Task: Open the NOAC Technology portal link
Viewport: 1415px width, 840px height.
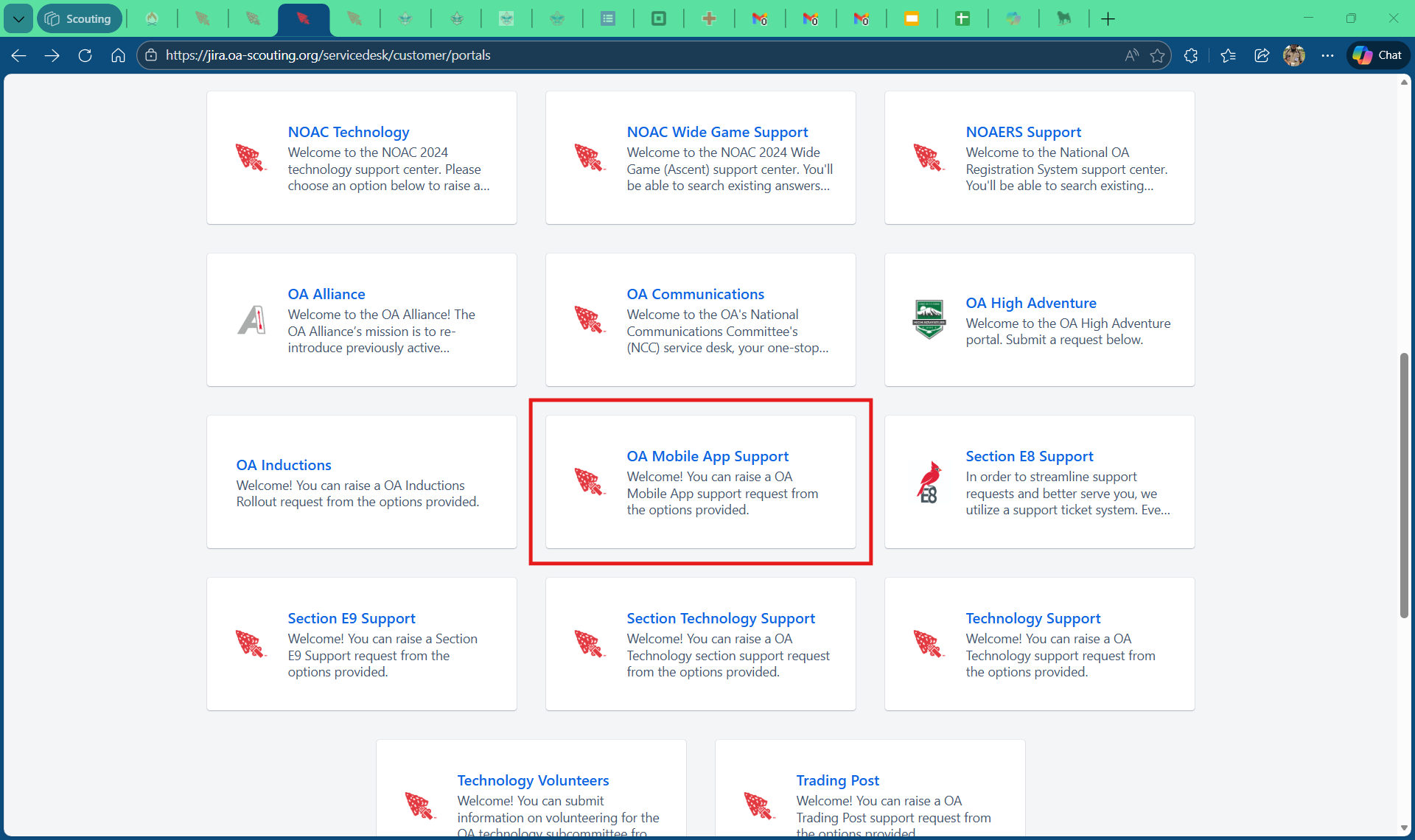Action: pyautogui.click(x=348, y=132)
